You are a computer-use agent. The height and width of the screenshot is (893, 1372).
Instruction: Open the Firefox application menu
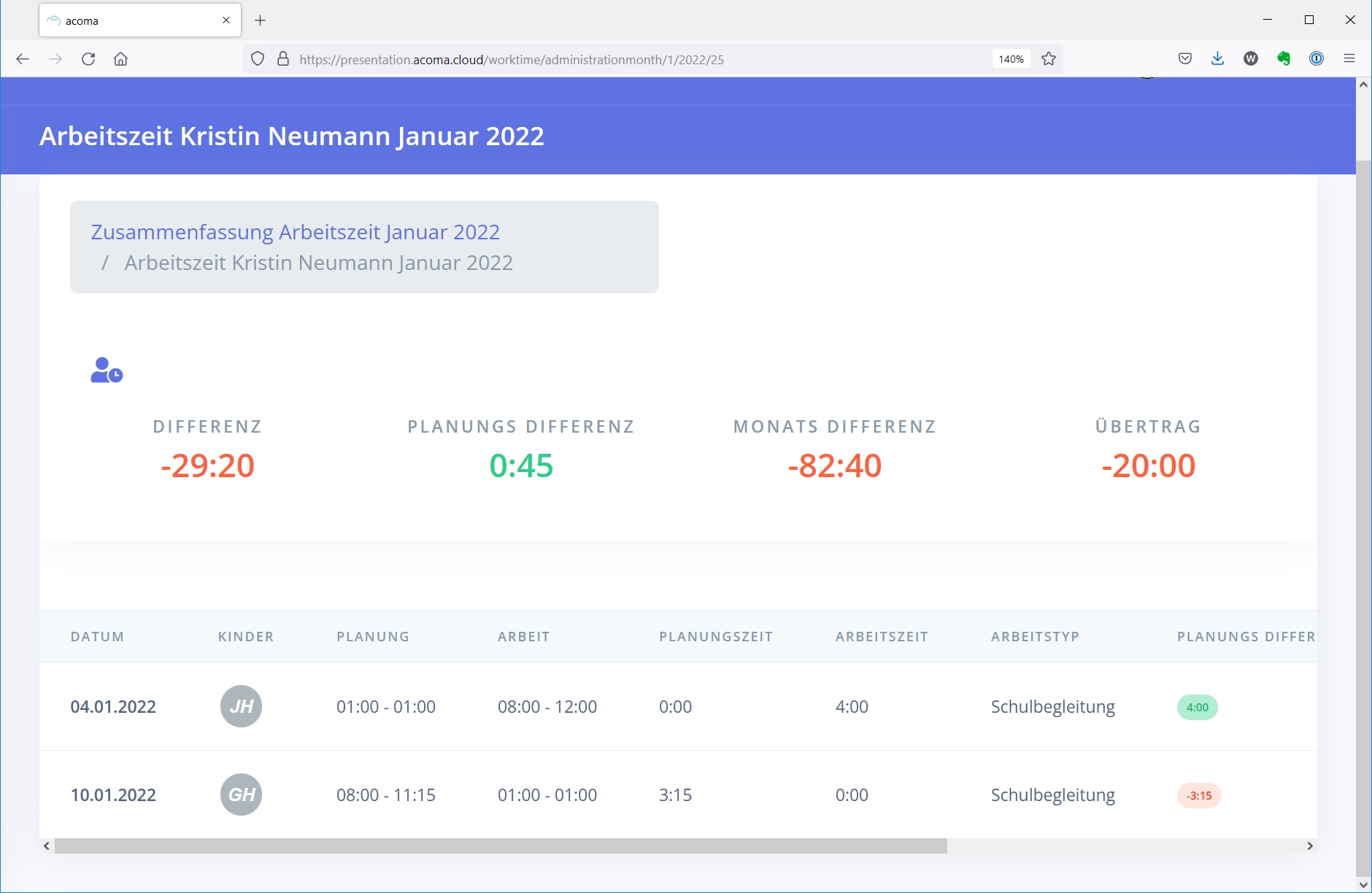[x=1349, y=59]
